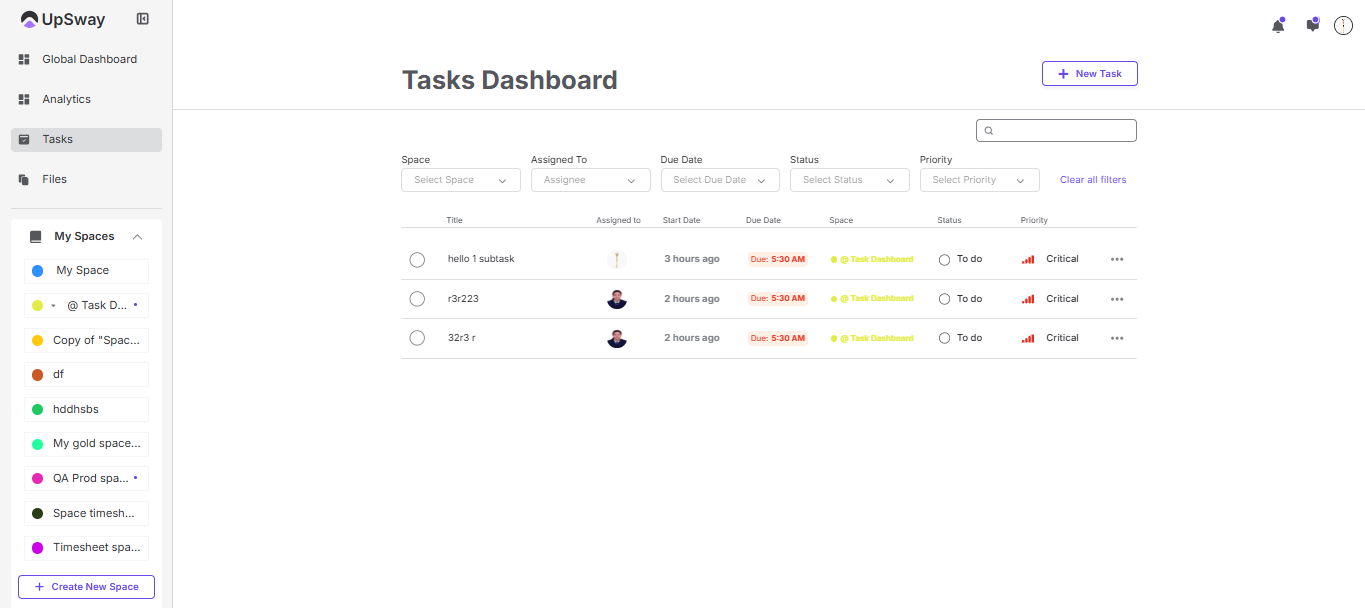Open the Select Space filter dropdown
Screen dimensions: 1365x608
(461, 180)
